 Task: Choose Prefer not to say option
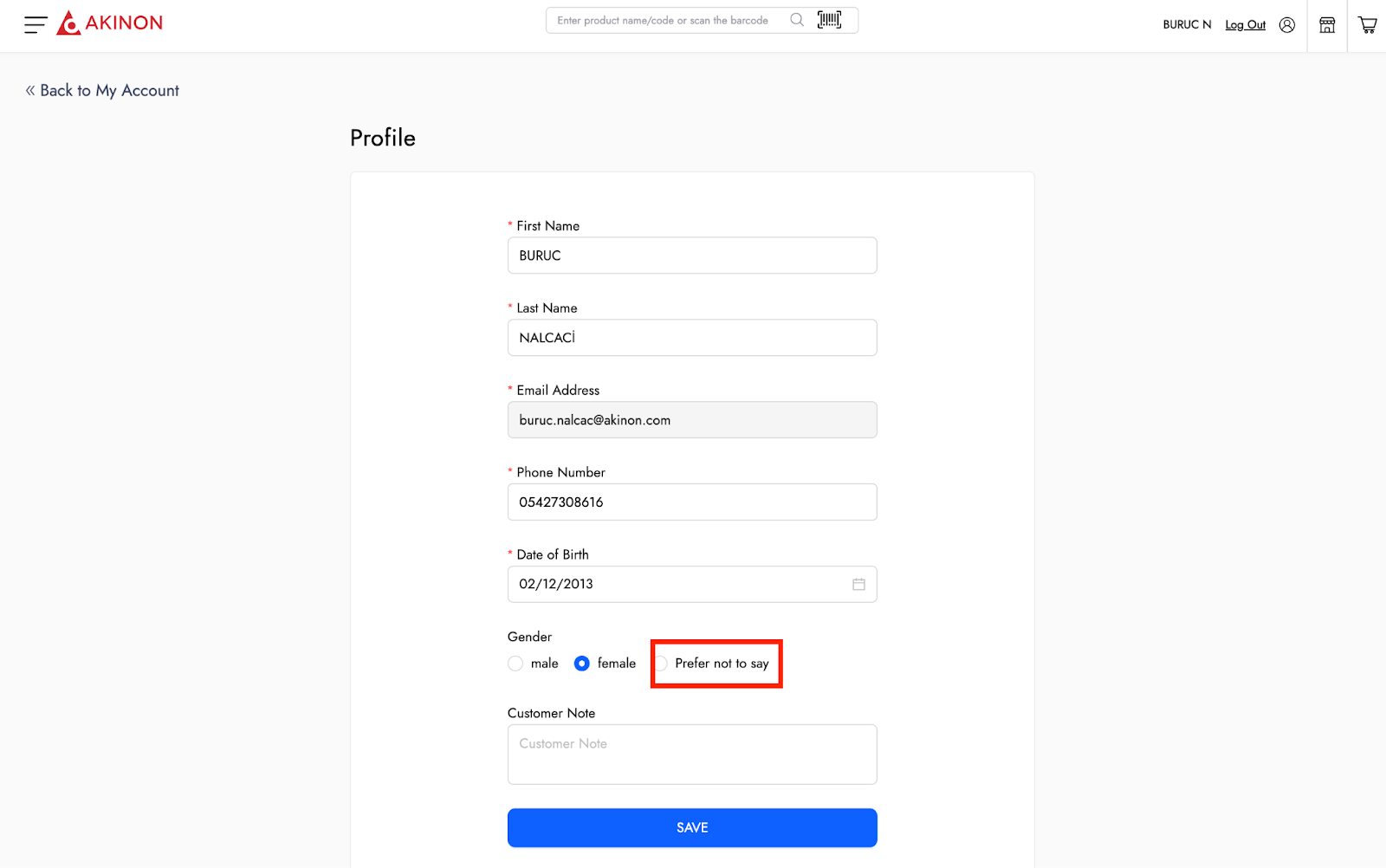[662, 664]
